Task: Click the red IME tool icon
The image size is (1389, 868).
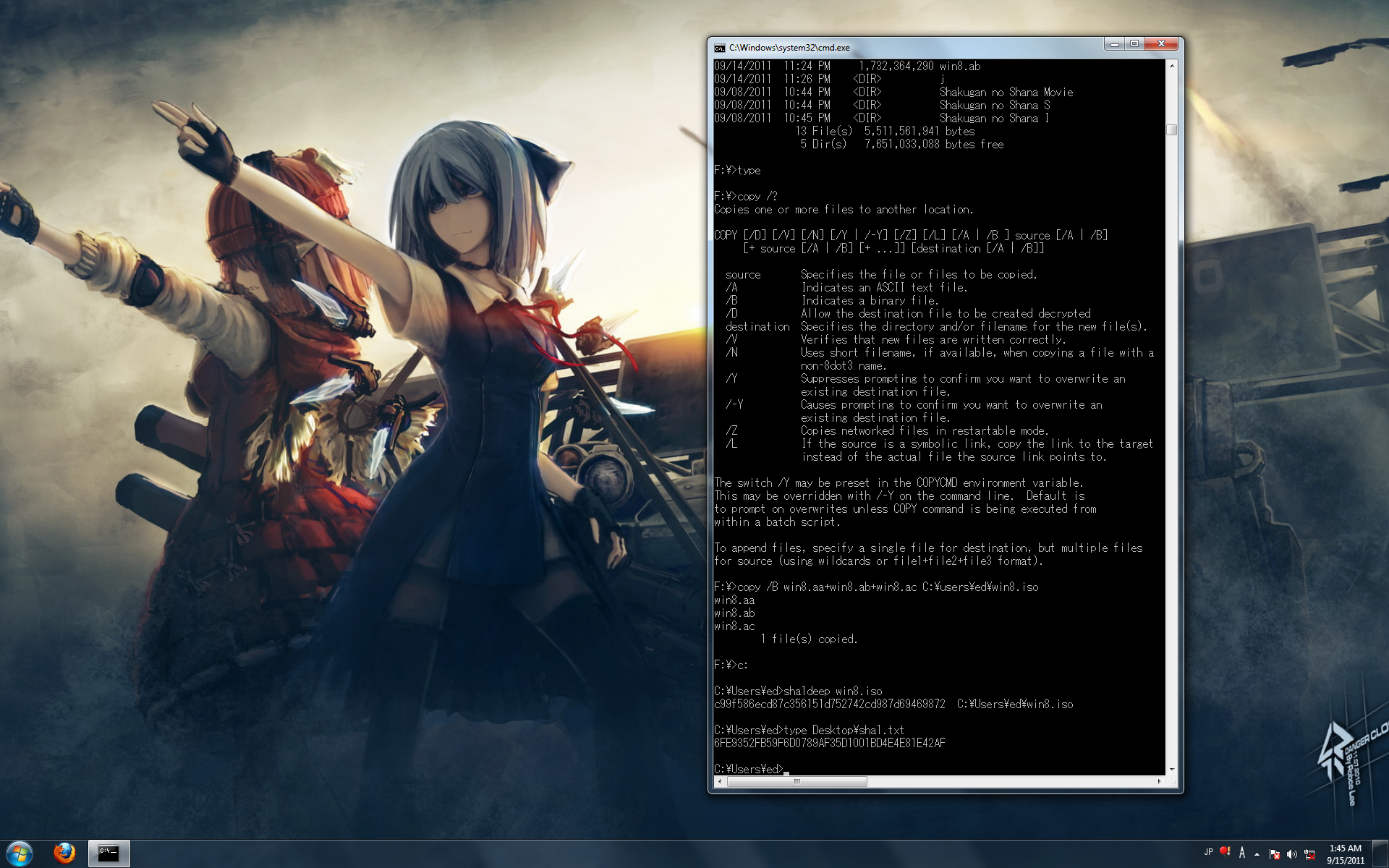Action: 1224,852
